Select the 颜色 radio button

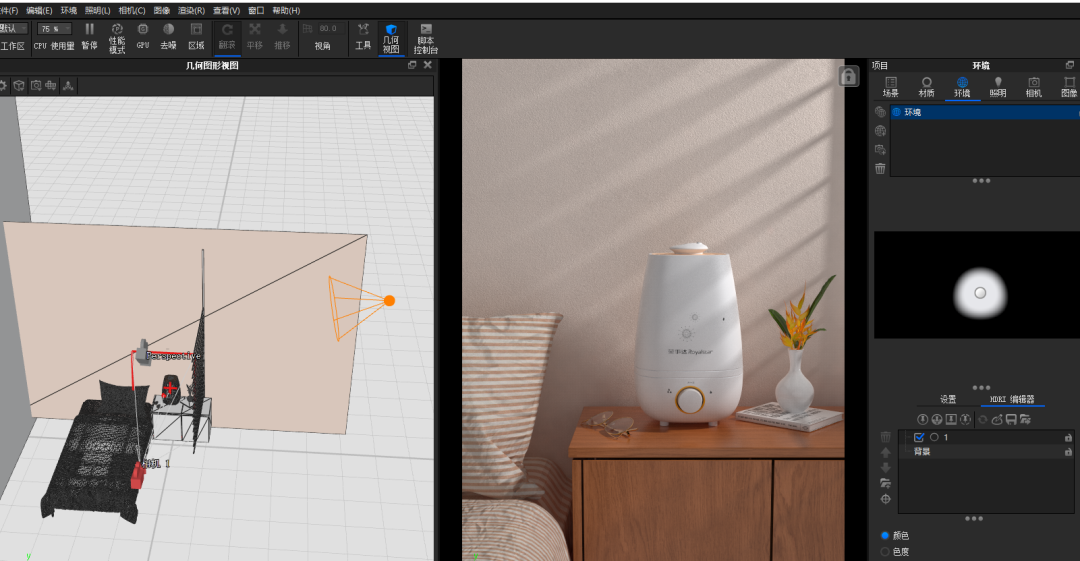tap(885, 535)
